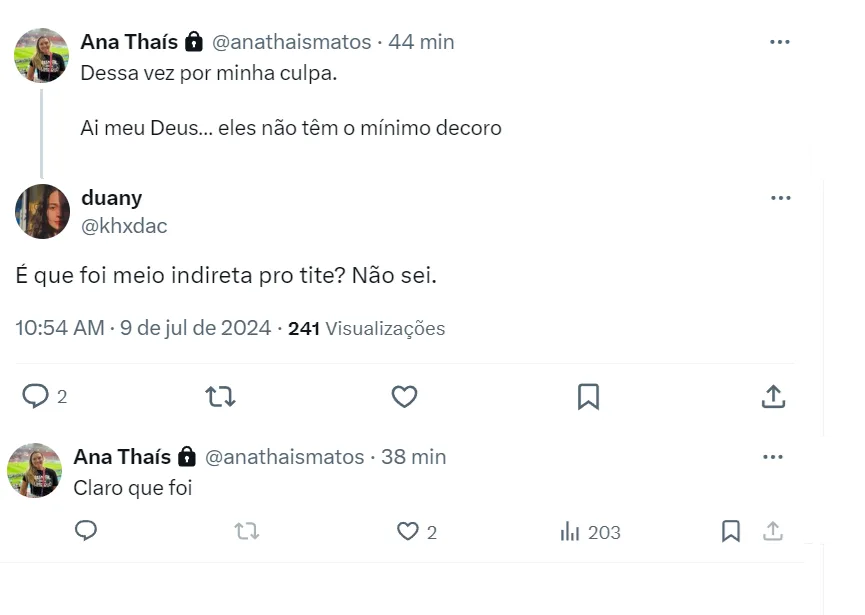865x615 pixels.
Task: Bookmark the "Claro que foi" reply
Action: click(x=731, y=531)
